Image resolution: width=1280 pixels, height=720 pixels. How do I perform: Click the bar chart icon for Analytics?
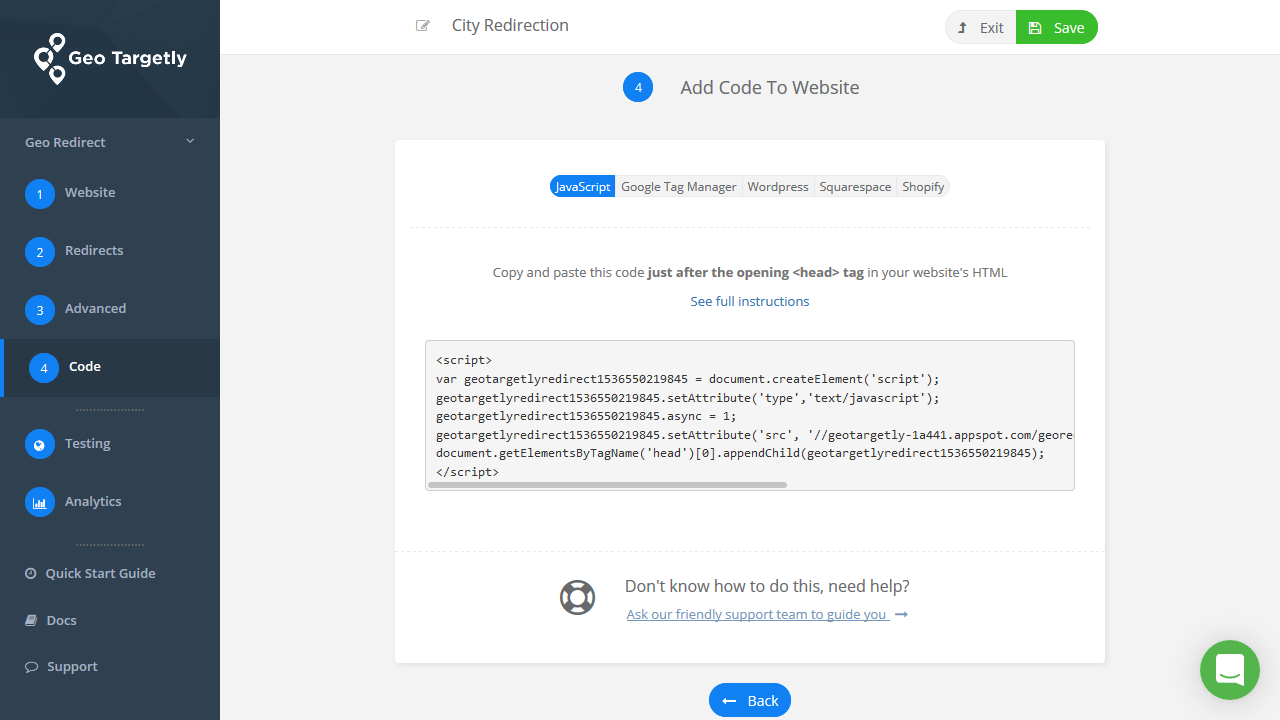coord(40,503)
